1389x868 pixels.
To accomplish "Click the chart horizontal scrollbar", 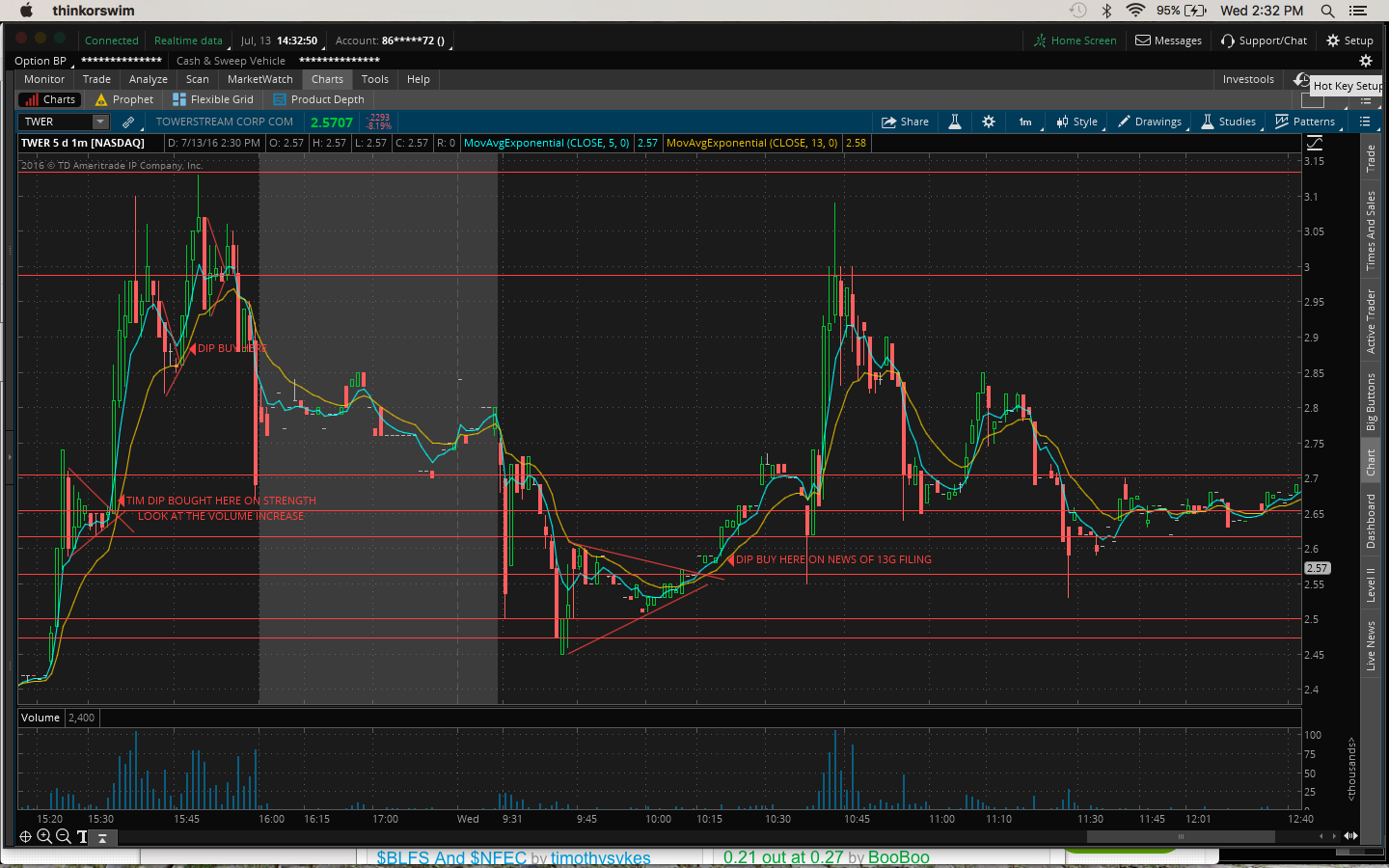I will [x=1179, y=836].
